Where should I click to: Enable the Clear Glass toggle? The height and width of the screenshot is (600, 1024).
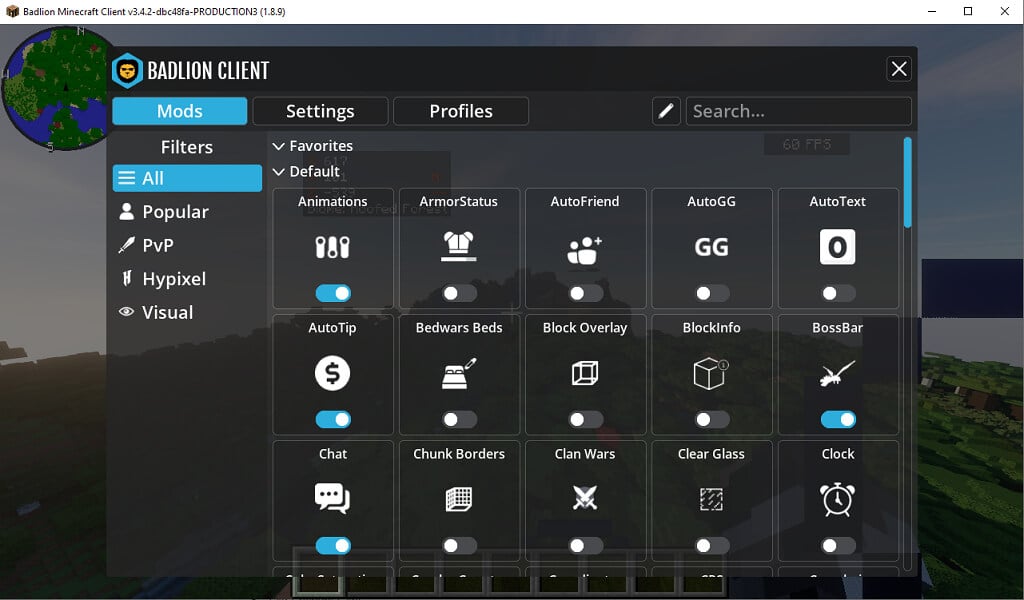712,545
